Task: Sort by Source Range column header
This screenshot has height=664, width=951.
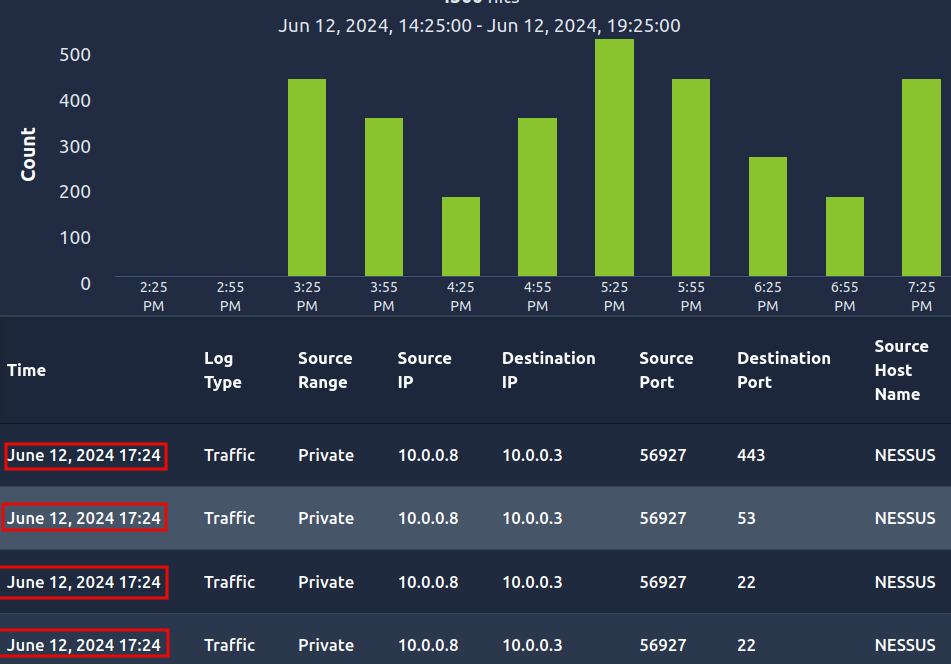Action: (x=325, y=370)
